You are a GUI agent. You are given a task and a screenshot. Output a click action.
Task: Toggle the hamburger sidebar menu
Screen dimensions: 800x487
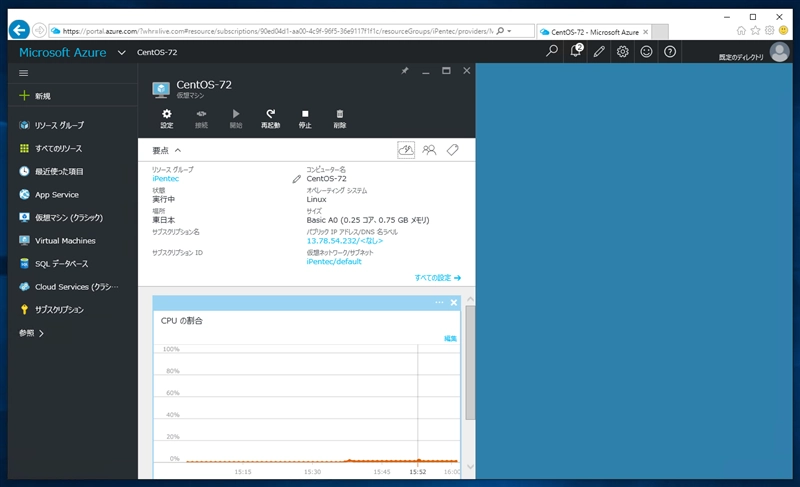pyautogui.click(x=23, y=73)
